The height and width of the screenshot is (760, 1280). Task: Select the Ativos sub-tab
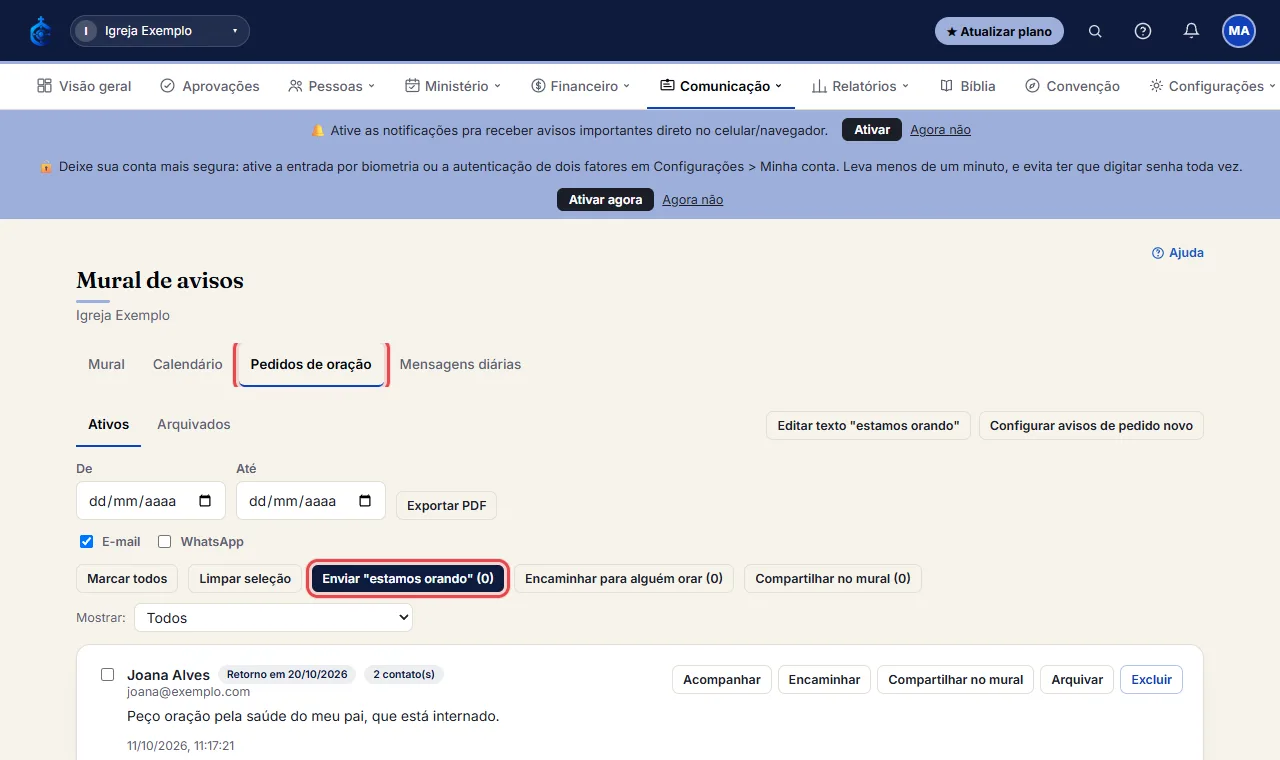click(109, 424)
